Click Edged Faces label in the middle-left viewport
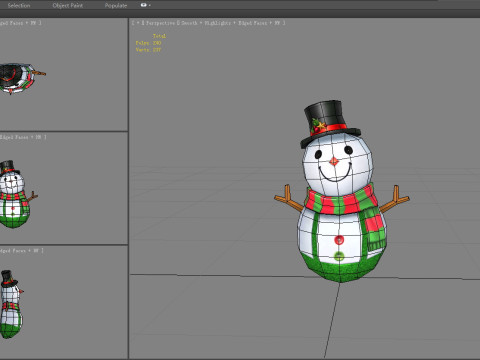 (x=14, y=137)
